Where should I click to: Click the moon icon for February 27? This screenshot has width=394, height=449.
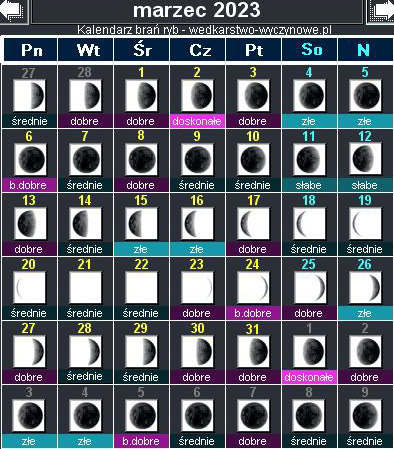coord(29,96)
